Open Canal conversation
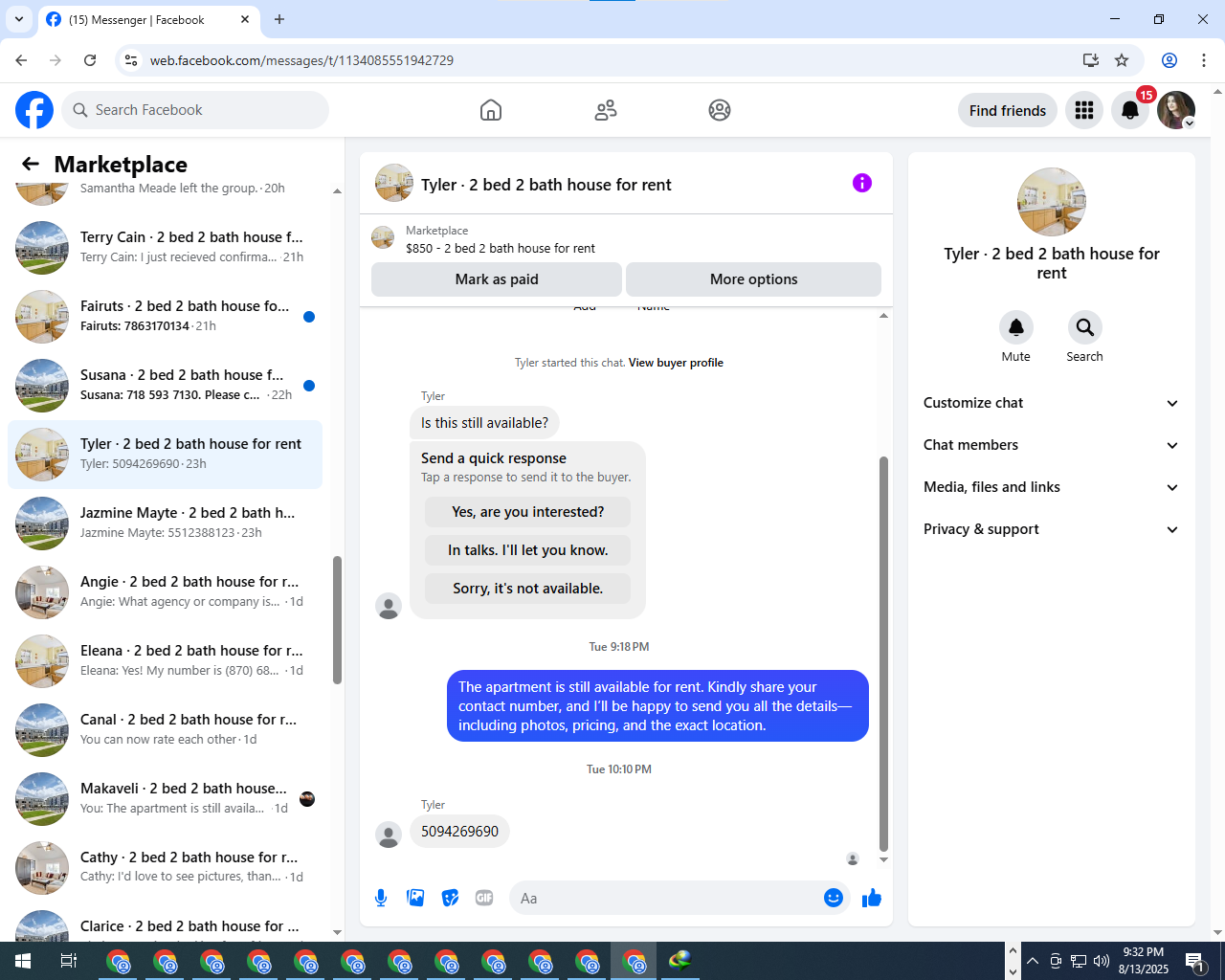Screen dimensions: 1225x980 click(x=165, y=730)
